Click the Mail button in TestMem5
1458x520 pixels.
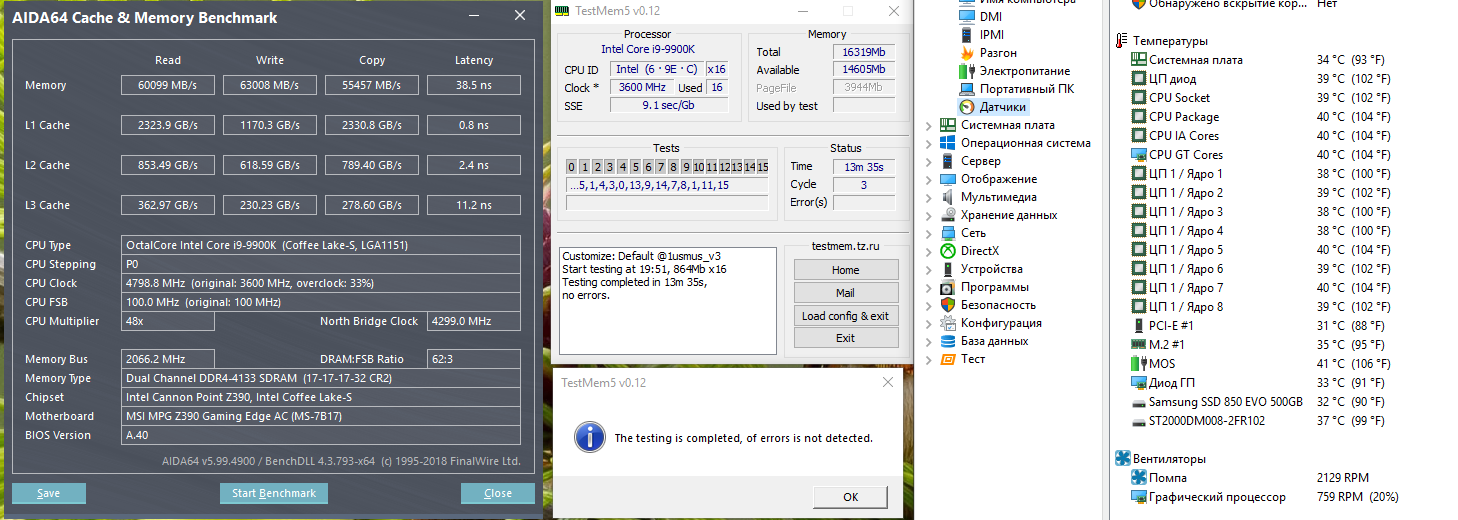tap(846, 293)
